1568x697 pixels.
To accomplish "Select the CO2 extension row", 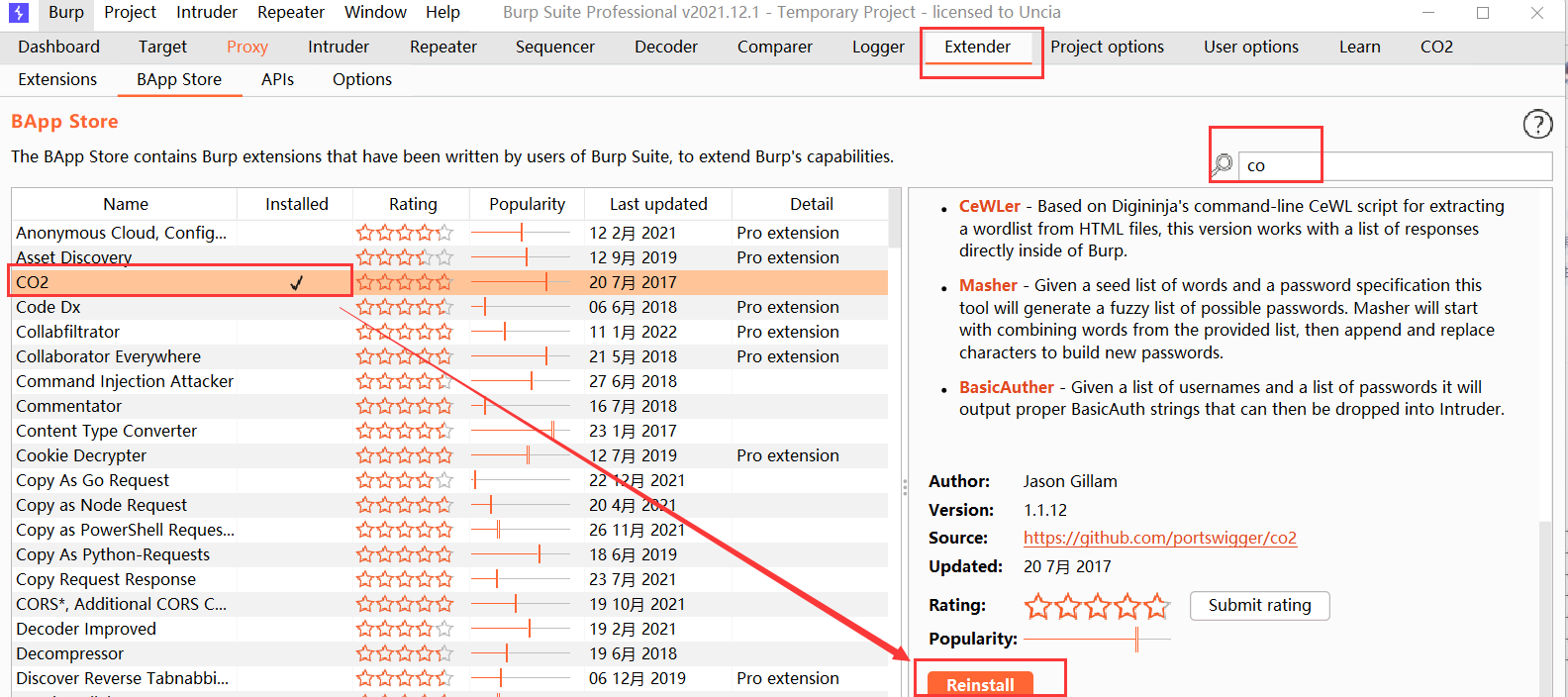I will [449, 282].
